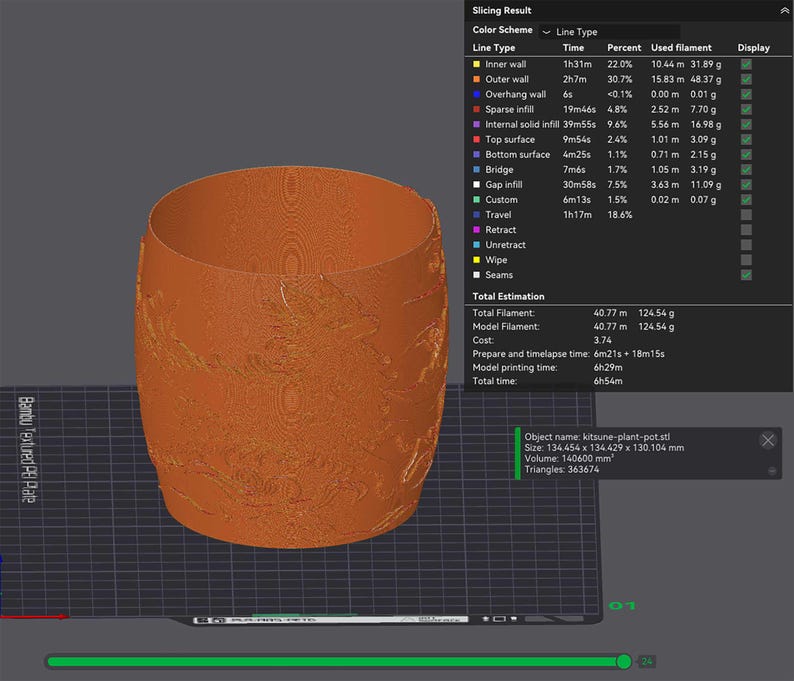Collapse the Slicing Result panel

(784, 11)
